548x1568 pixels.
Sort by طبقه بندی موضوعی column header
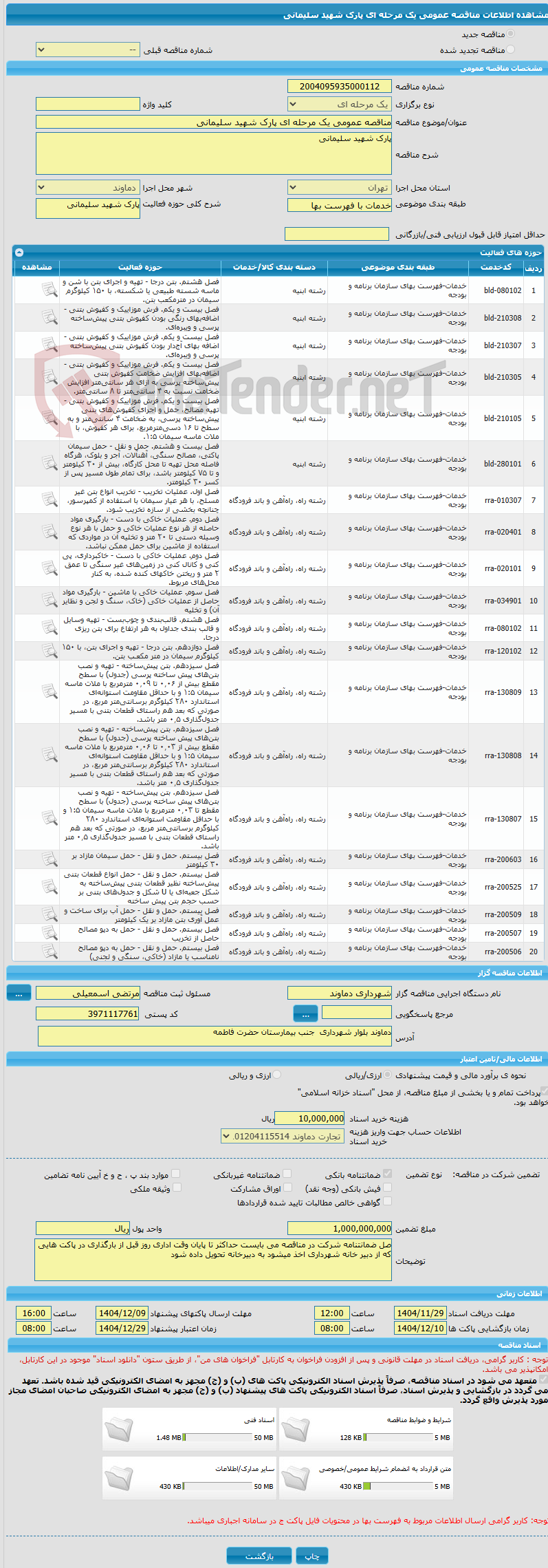point(398,267)
